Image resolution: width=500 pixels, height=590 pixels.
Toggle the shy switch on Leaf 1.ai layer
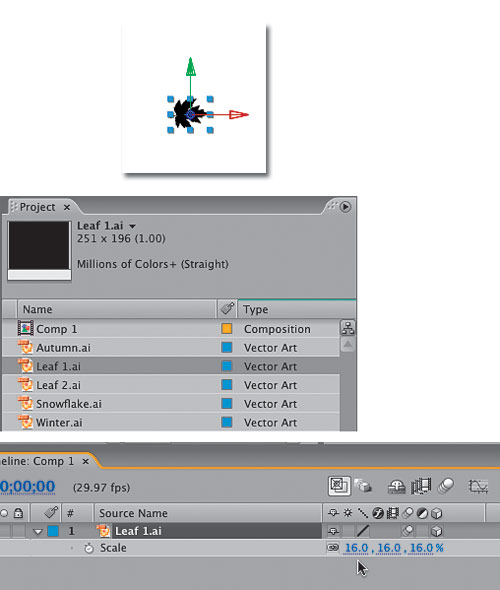[x=333, y=531]
